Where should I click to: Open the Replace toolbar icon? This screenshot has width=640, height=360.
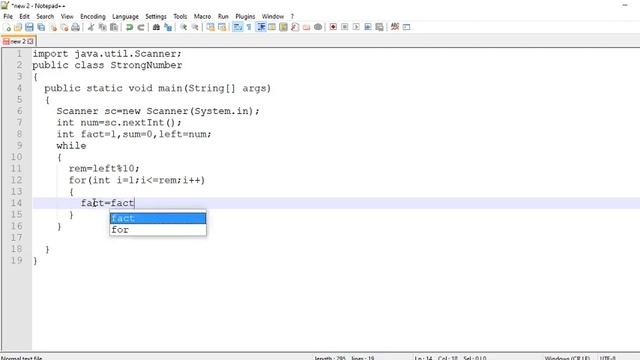click(168, 27)
